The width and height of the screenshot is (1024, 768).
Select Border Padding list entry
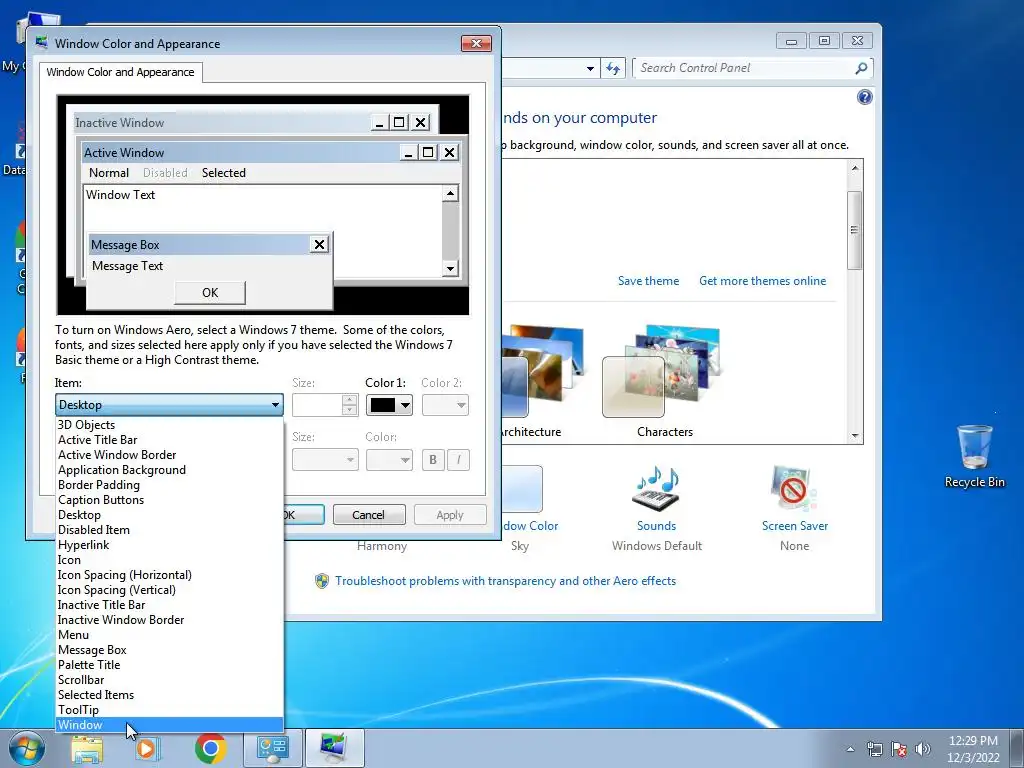pyautogui.click(x=169, y=485)
